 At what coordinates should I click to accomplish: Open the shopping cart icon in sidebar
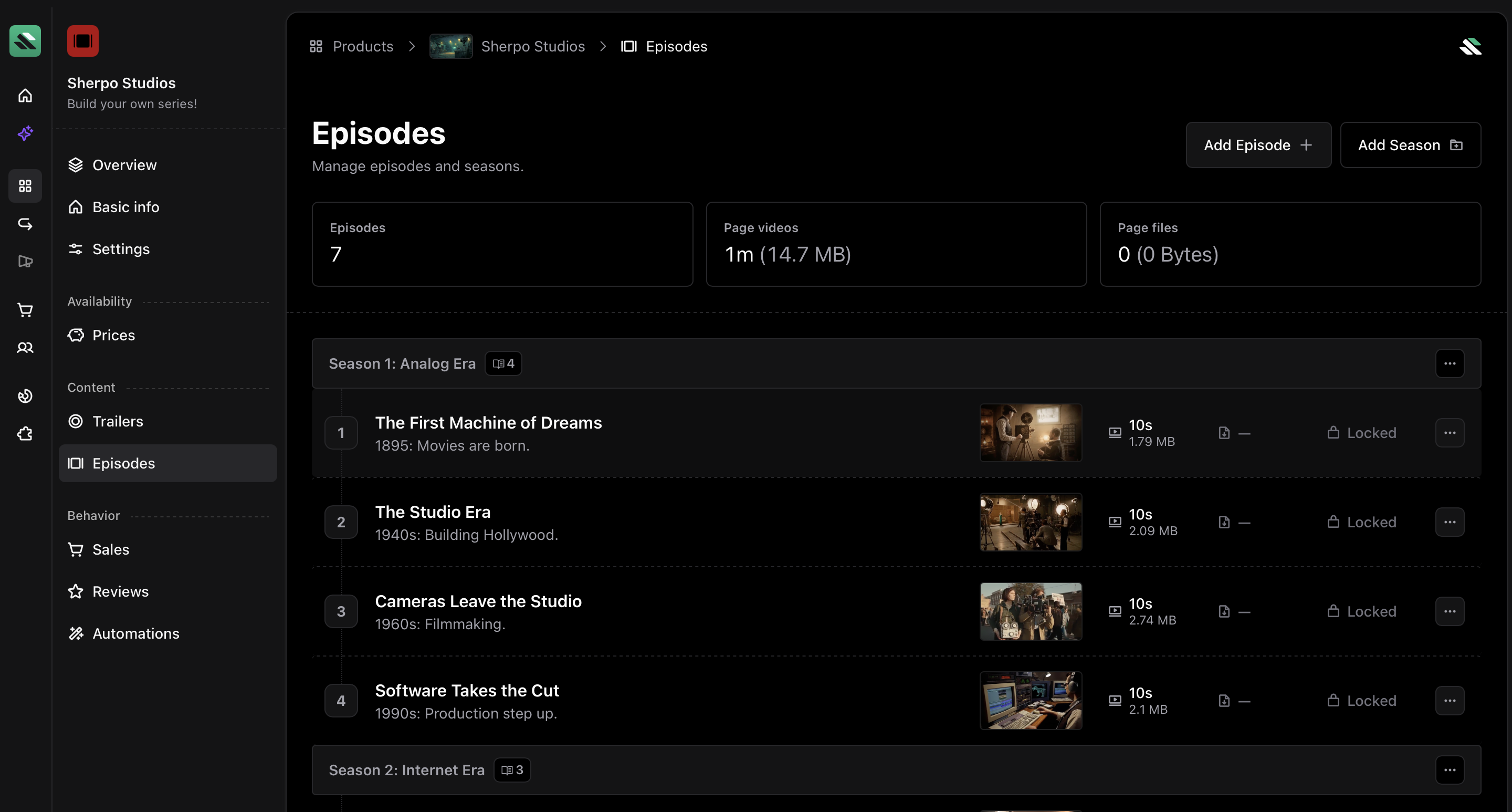point(25,310)
